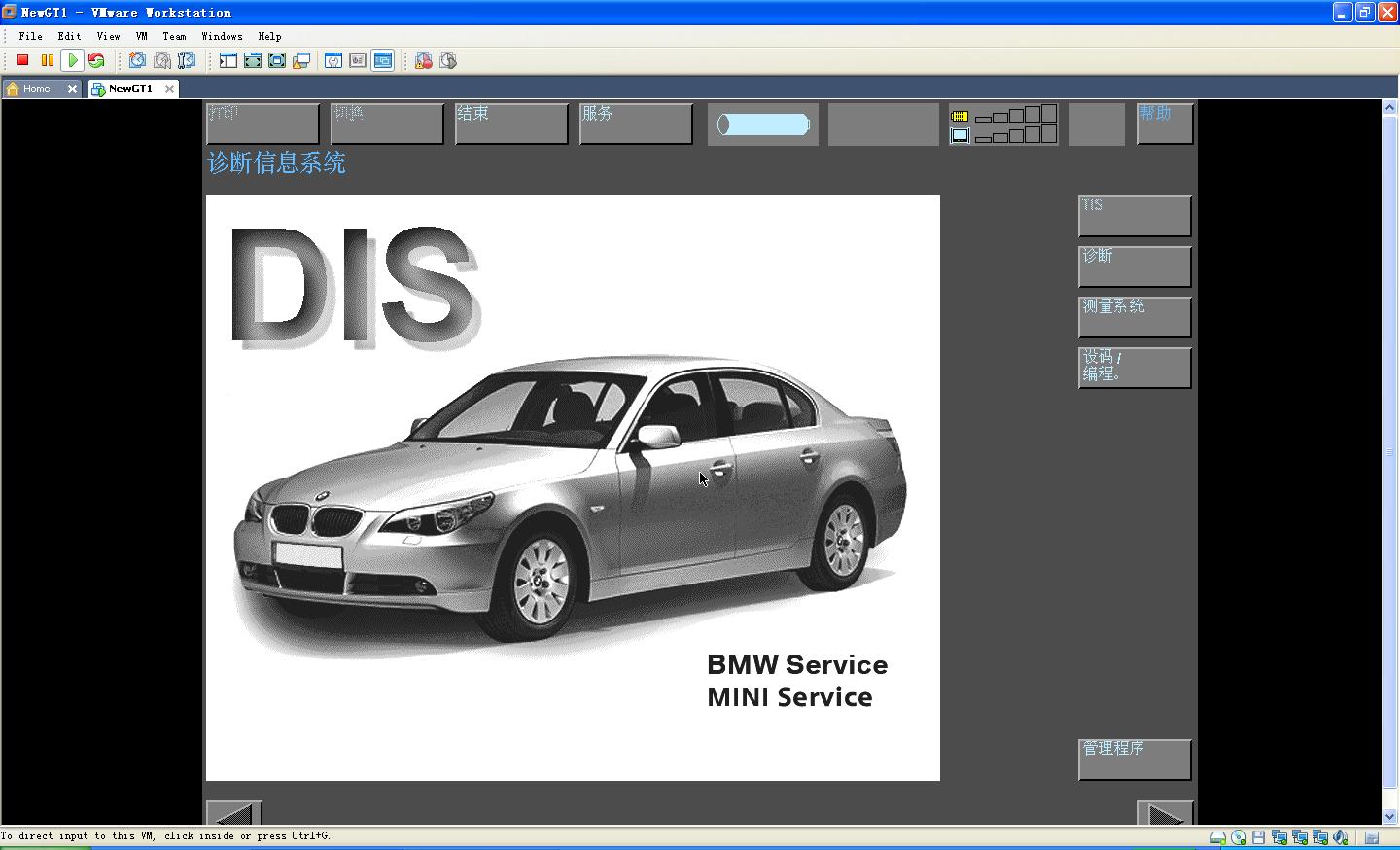Click the DIS BMW car splash image
Screen dimensions: 1400x850
(573, 488)
